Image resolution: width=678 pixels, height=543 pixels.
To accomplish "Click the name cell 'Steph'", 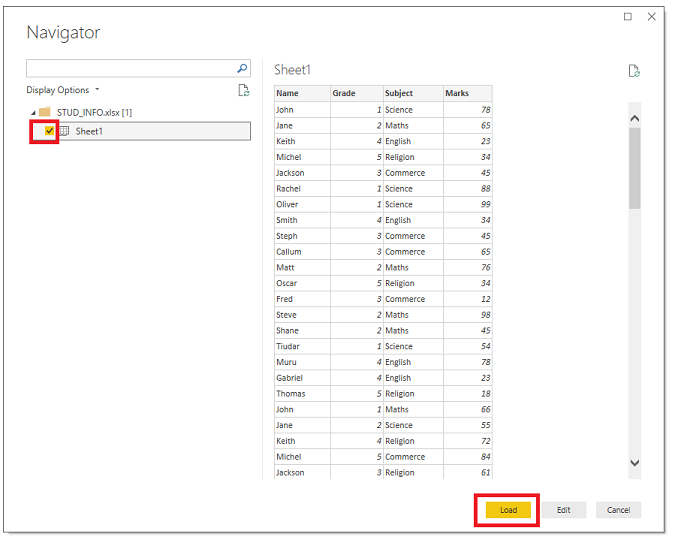I will [x=302, y=236].
